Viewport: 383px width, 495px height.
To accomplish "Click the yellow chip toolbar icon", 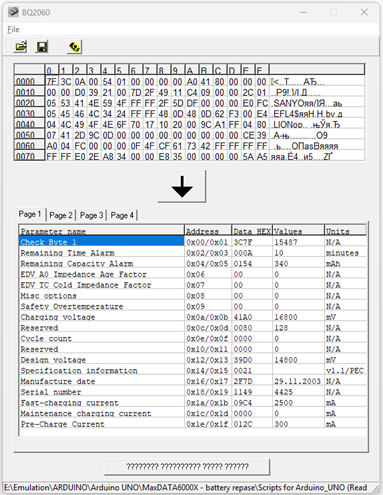I will pos(74,47).
